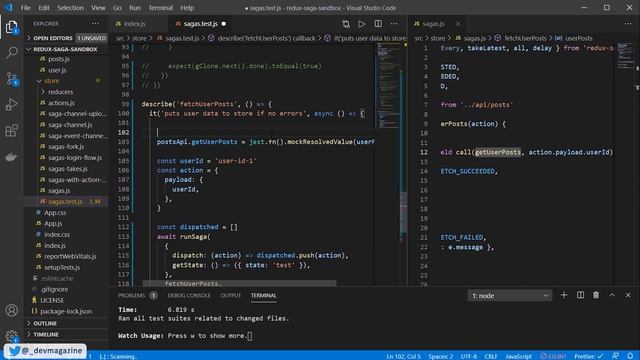Switch to the Output panel tab
The image size is (640, 360).
click(231, 296)
